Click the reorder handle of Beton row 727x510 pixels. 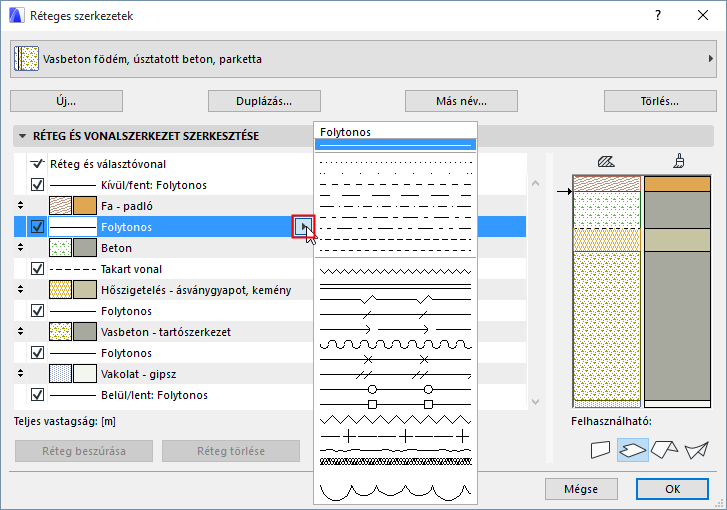click(20, 247)
